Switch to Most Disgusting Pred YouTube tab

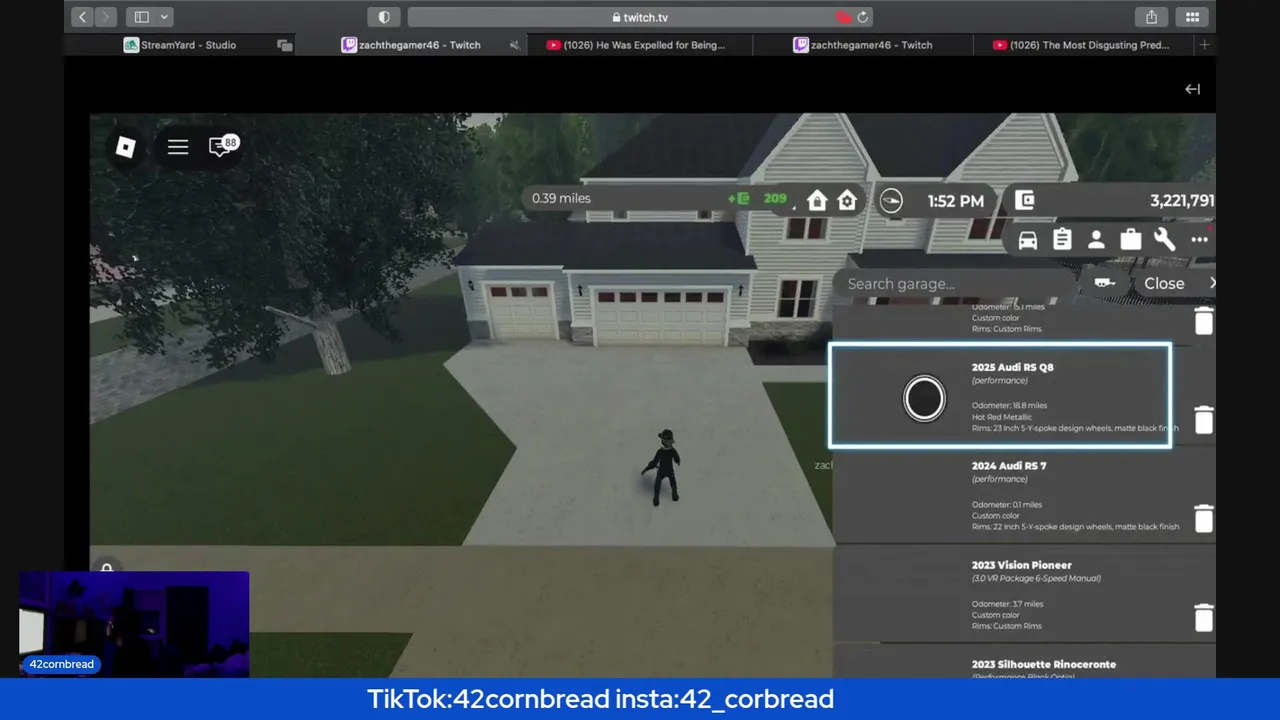coord(1083,45)
